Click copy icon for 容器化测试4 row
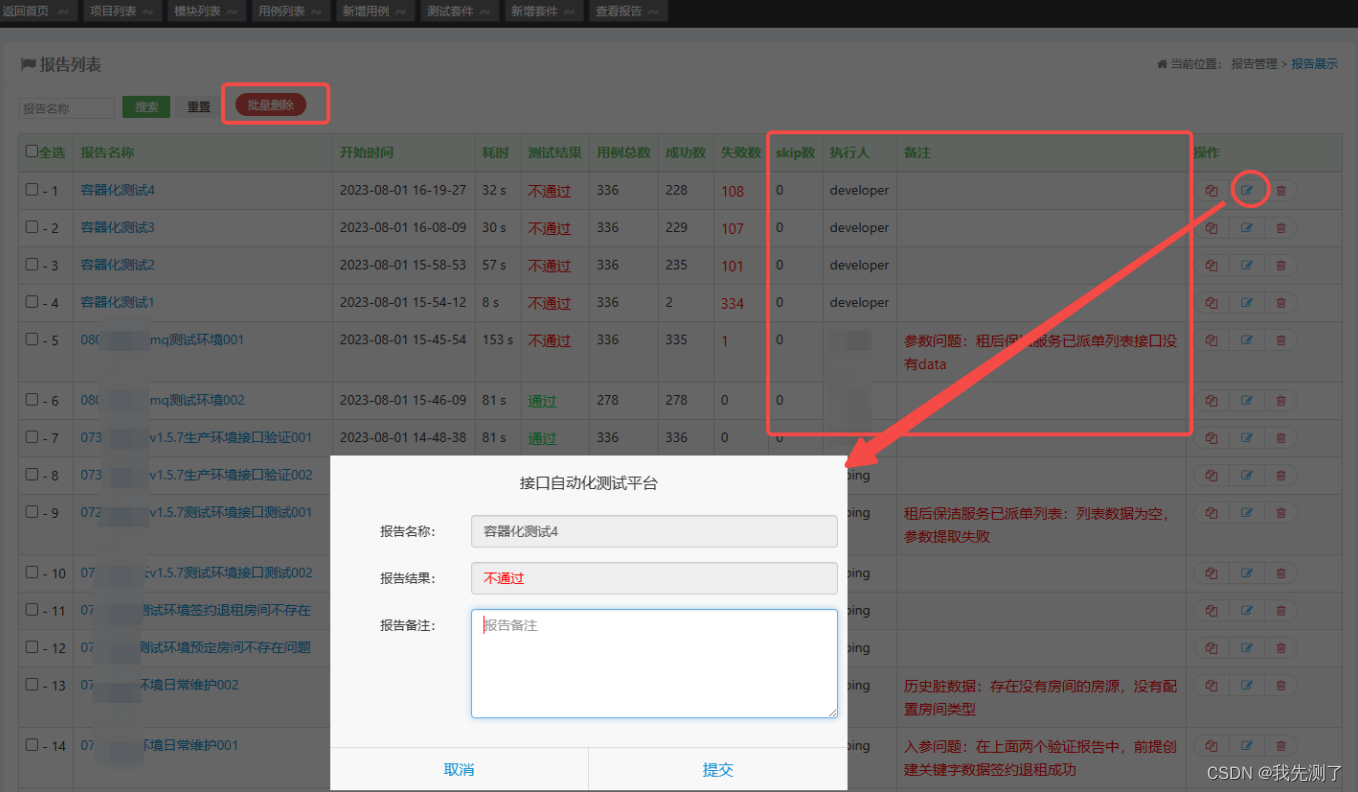The width and height of the screenshot is (1358, 792). pyautogui.click(x=1211, y=190)
